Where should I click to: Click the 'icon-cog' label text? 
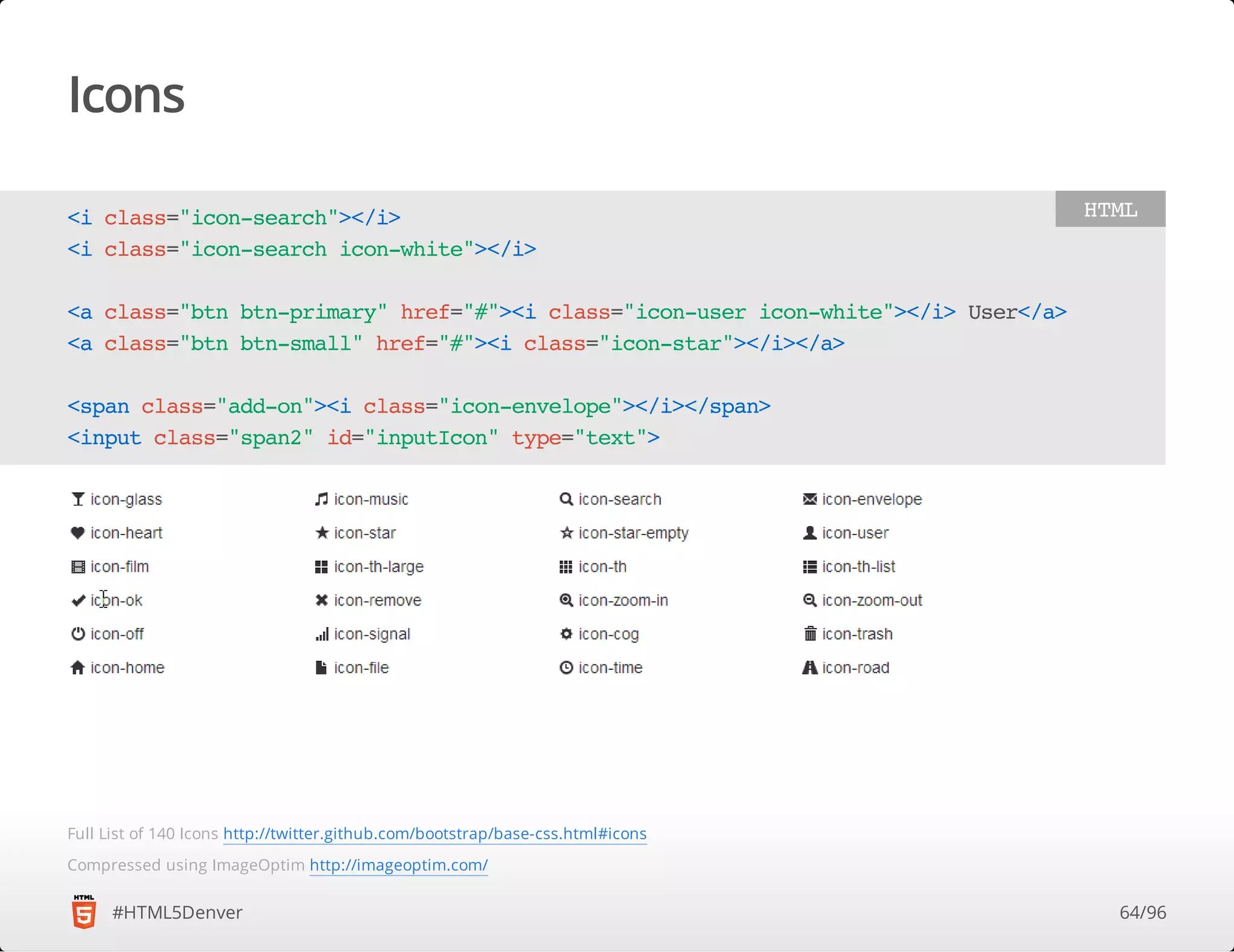point(609,634)
